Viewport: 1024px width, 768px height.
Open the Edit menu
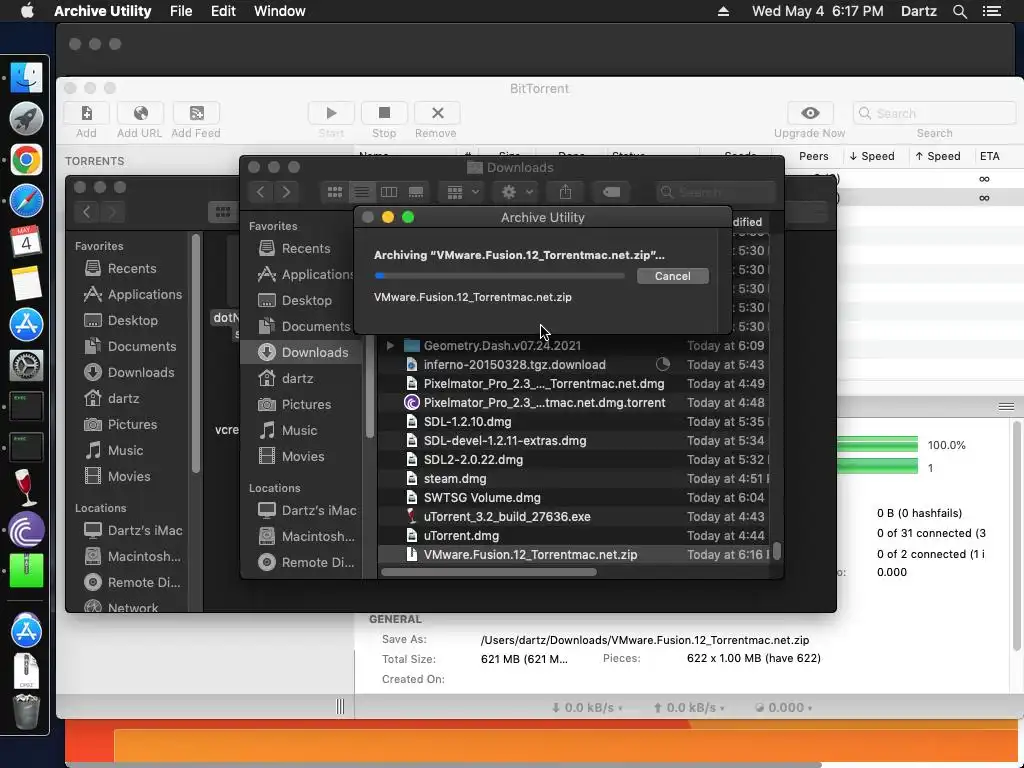223,11
